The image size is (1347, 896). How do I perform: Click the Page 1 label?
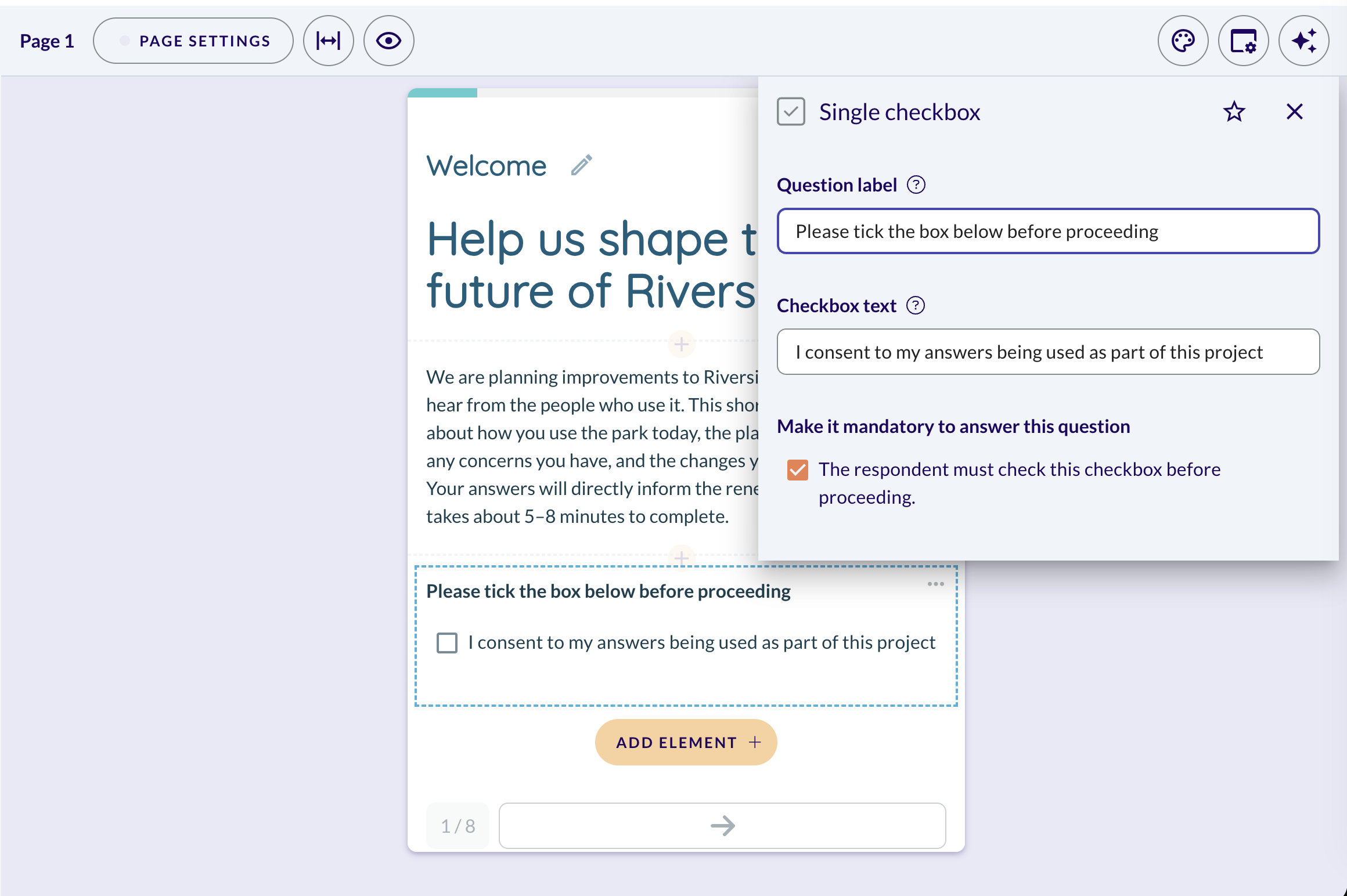tap(47, 41)
